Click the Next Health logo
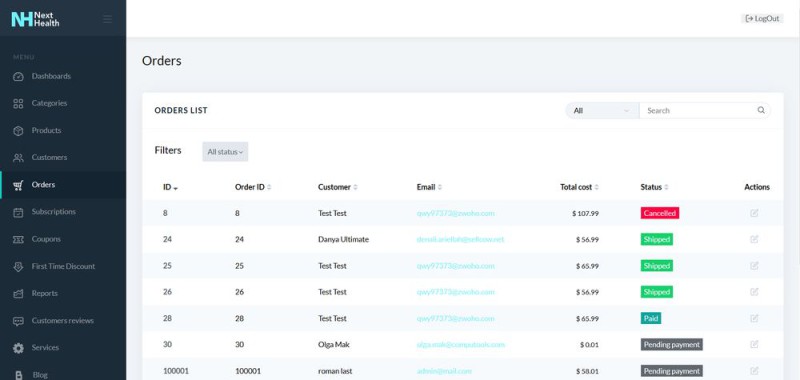800x380 pixels. (35, 19)
